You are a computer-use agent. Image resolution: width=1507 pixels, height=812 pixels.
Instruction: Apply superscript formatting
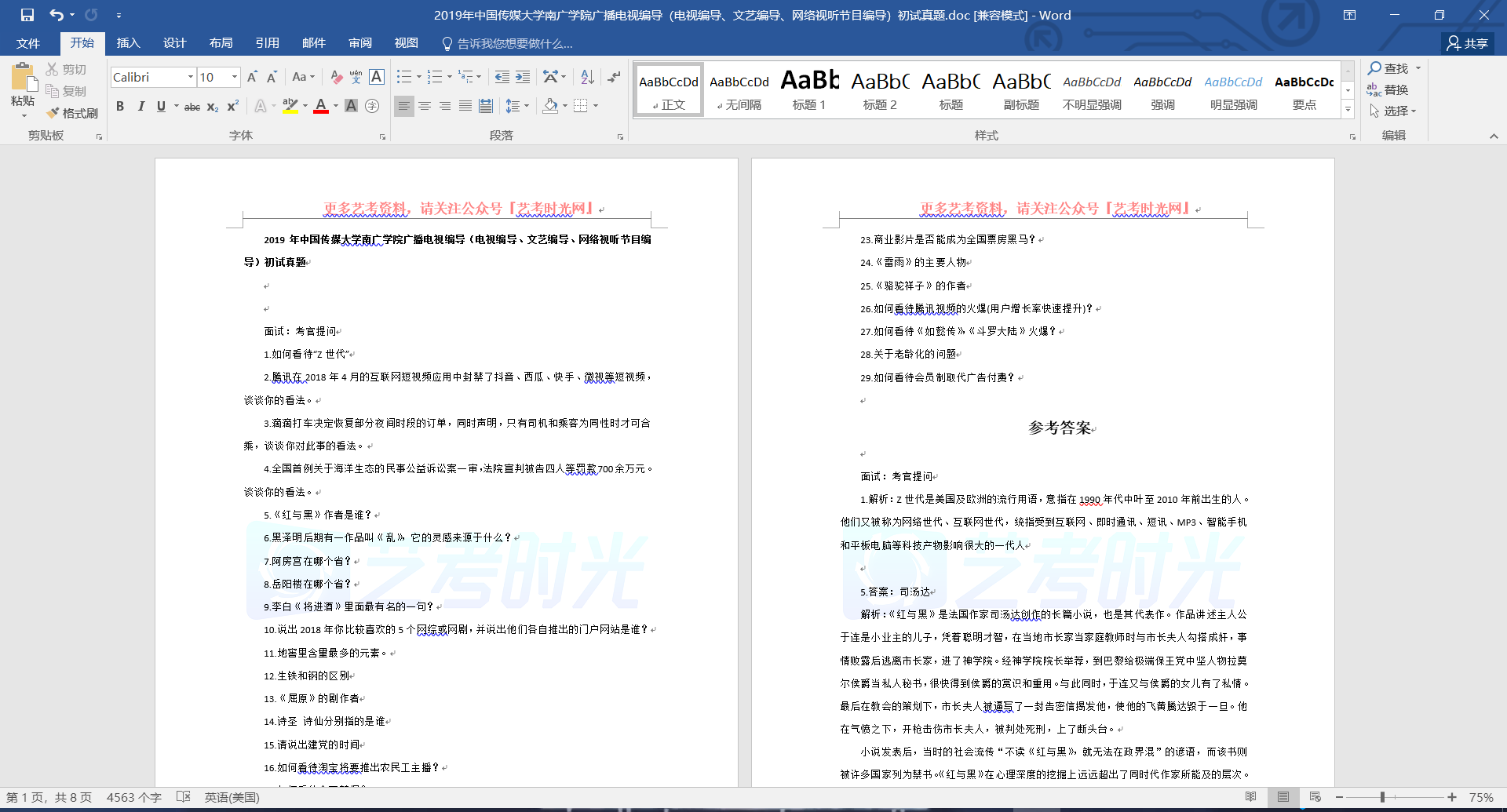233,107
